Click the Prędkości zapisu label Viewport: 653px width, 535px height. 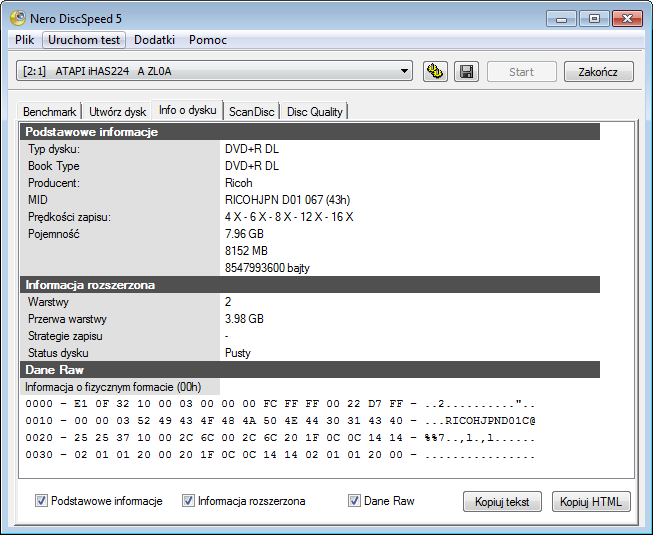[69, 217]
